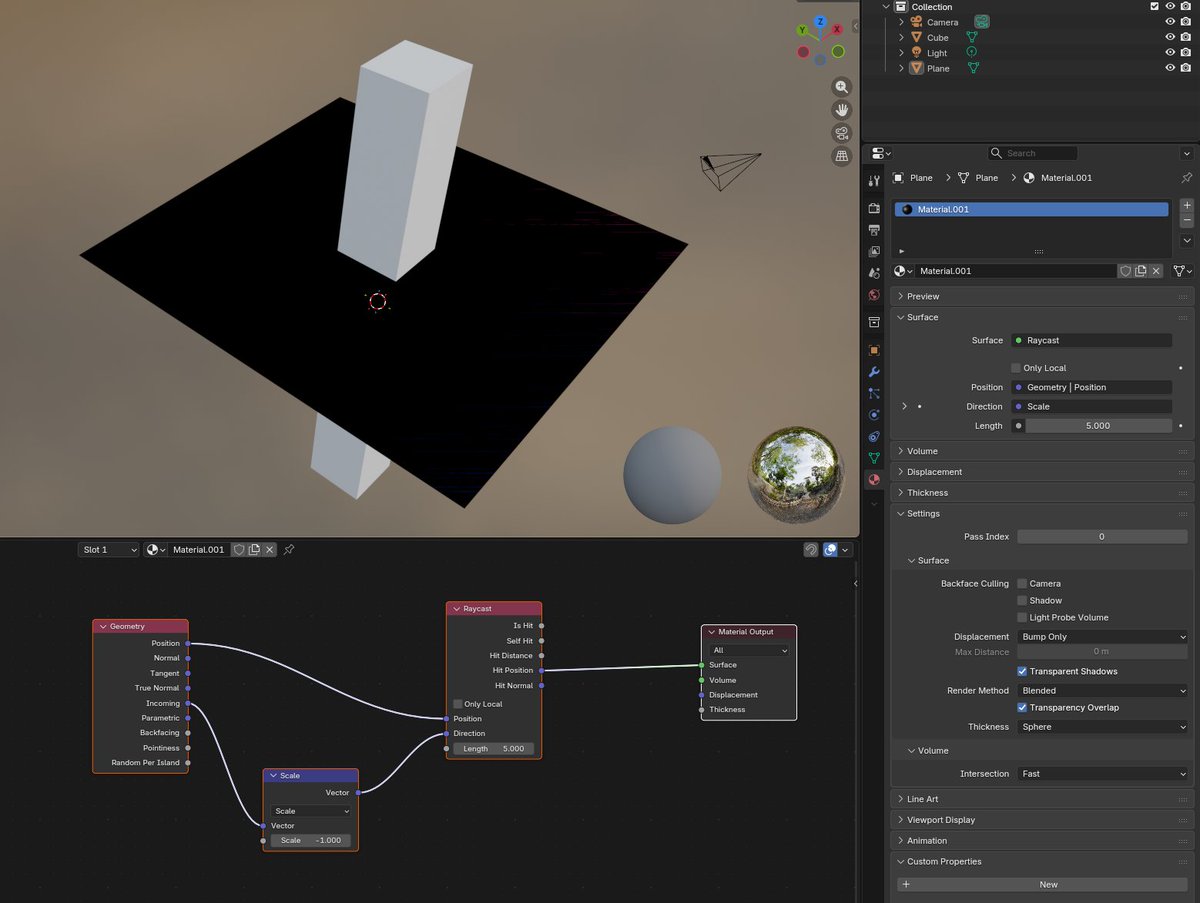1200x903 pixels.
Task: Open Scale node operation dropdown
Action: [311, 811]
